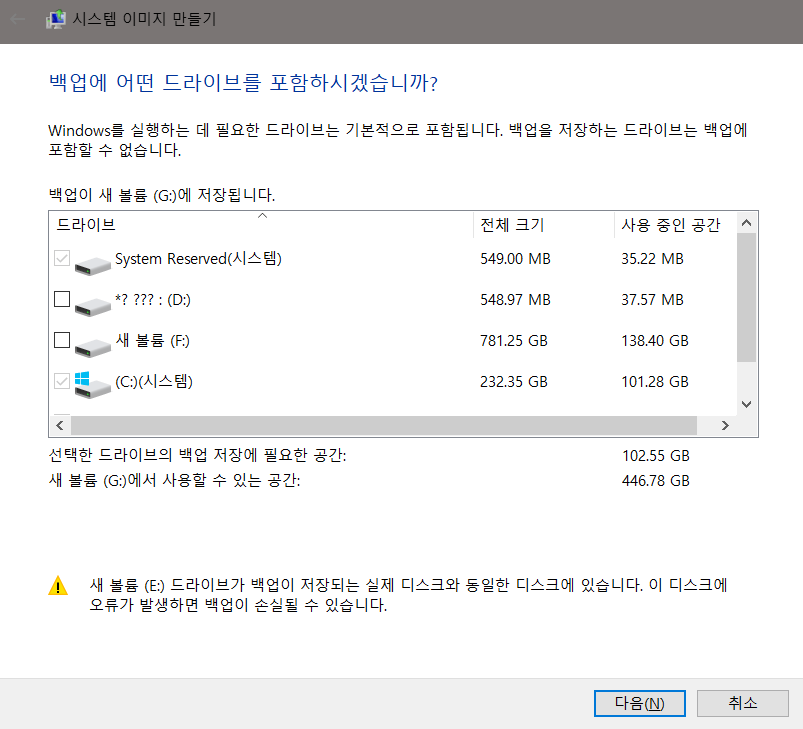Click the 548.97 MB total size value

[515, 299]
